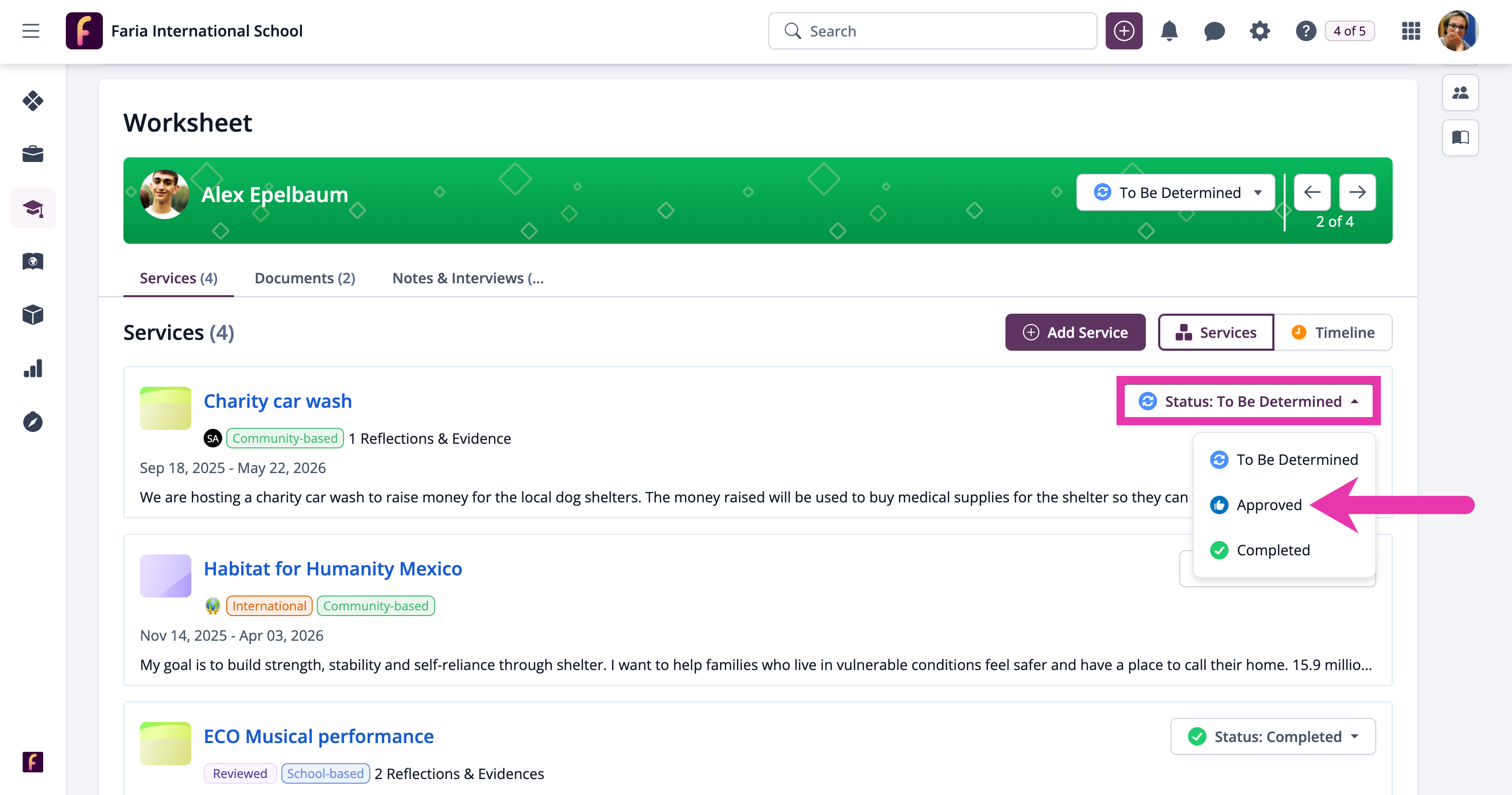Click 2 Reflections & Evidences text
The image size is (1512, 795).
[x=460, y=773]
